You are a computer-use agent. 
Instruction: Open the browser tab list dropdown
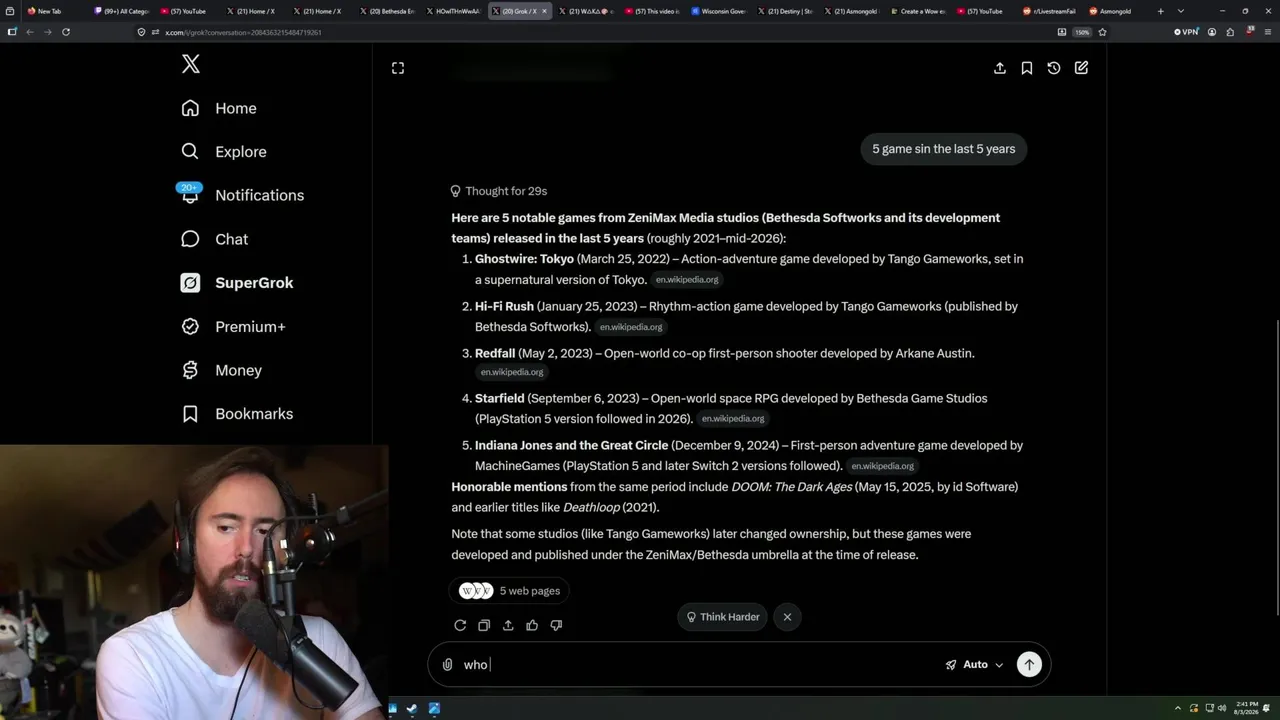[1181, 11]
